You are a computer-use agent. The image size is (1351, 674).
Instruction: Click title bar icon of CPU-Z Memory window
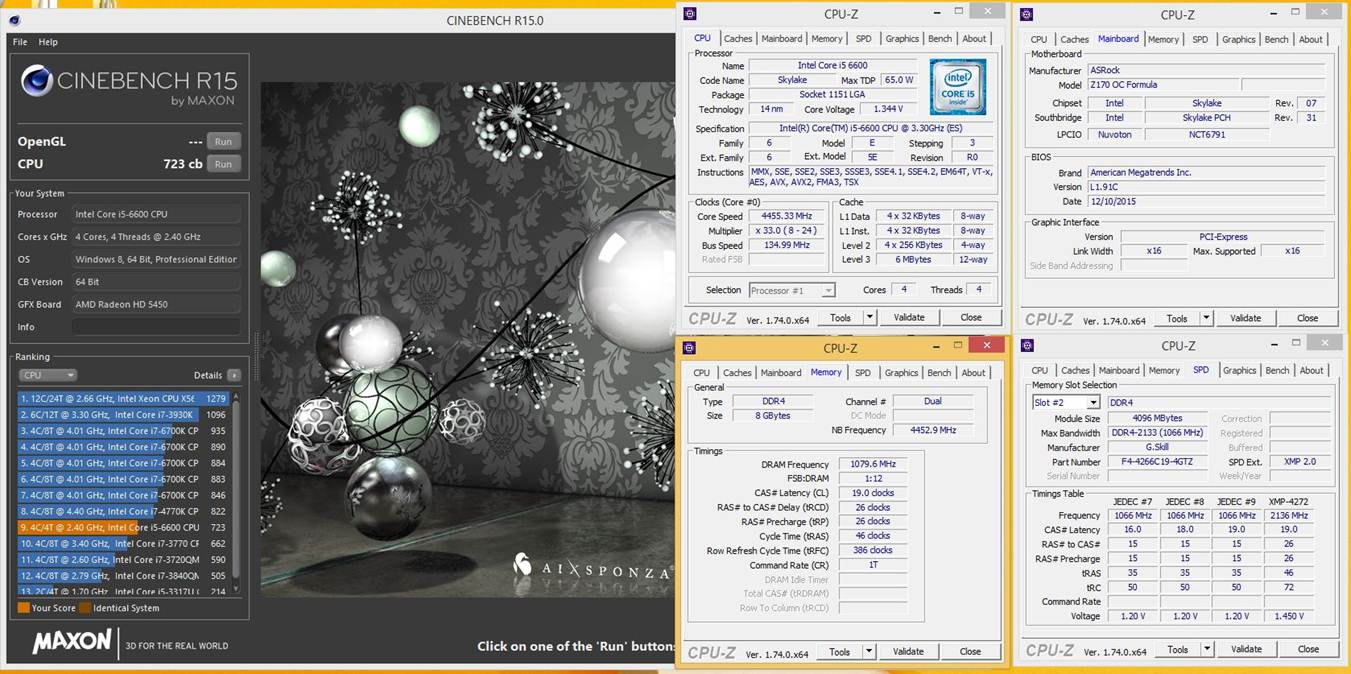689,347
